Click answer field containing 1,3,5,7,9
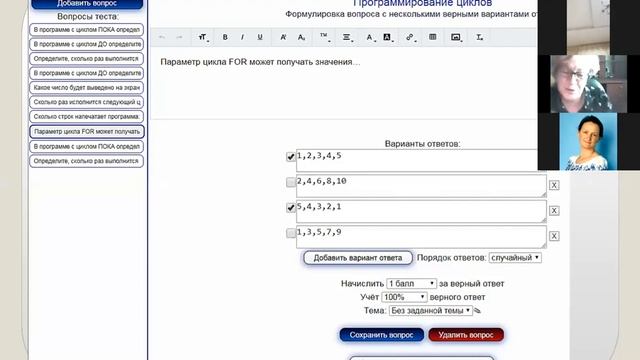 point(421,236)
